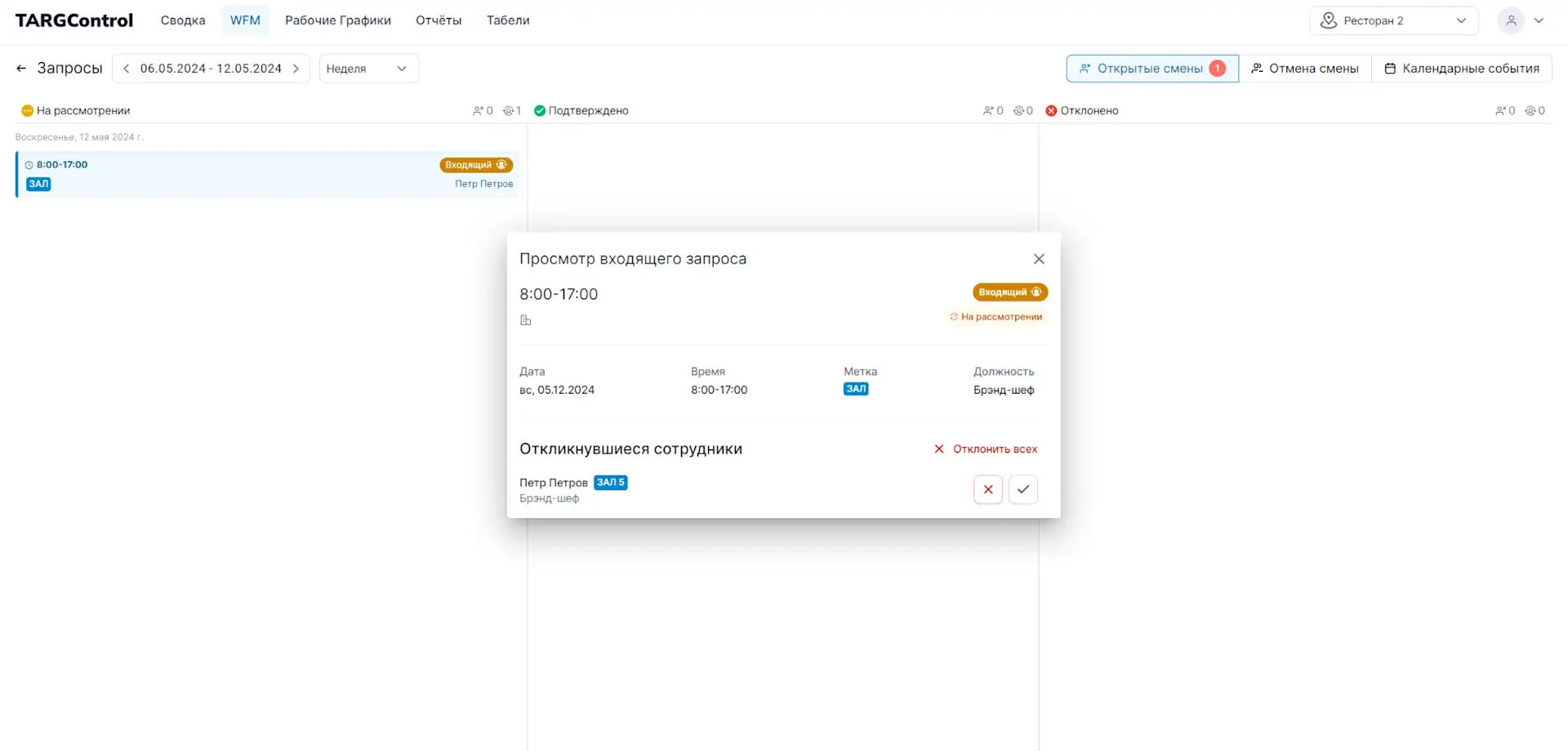
Task: Click Петр Петров name on the shift card
Action: pyautogui.click(x=484, y=185)
